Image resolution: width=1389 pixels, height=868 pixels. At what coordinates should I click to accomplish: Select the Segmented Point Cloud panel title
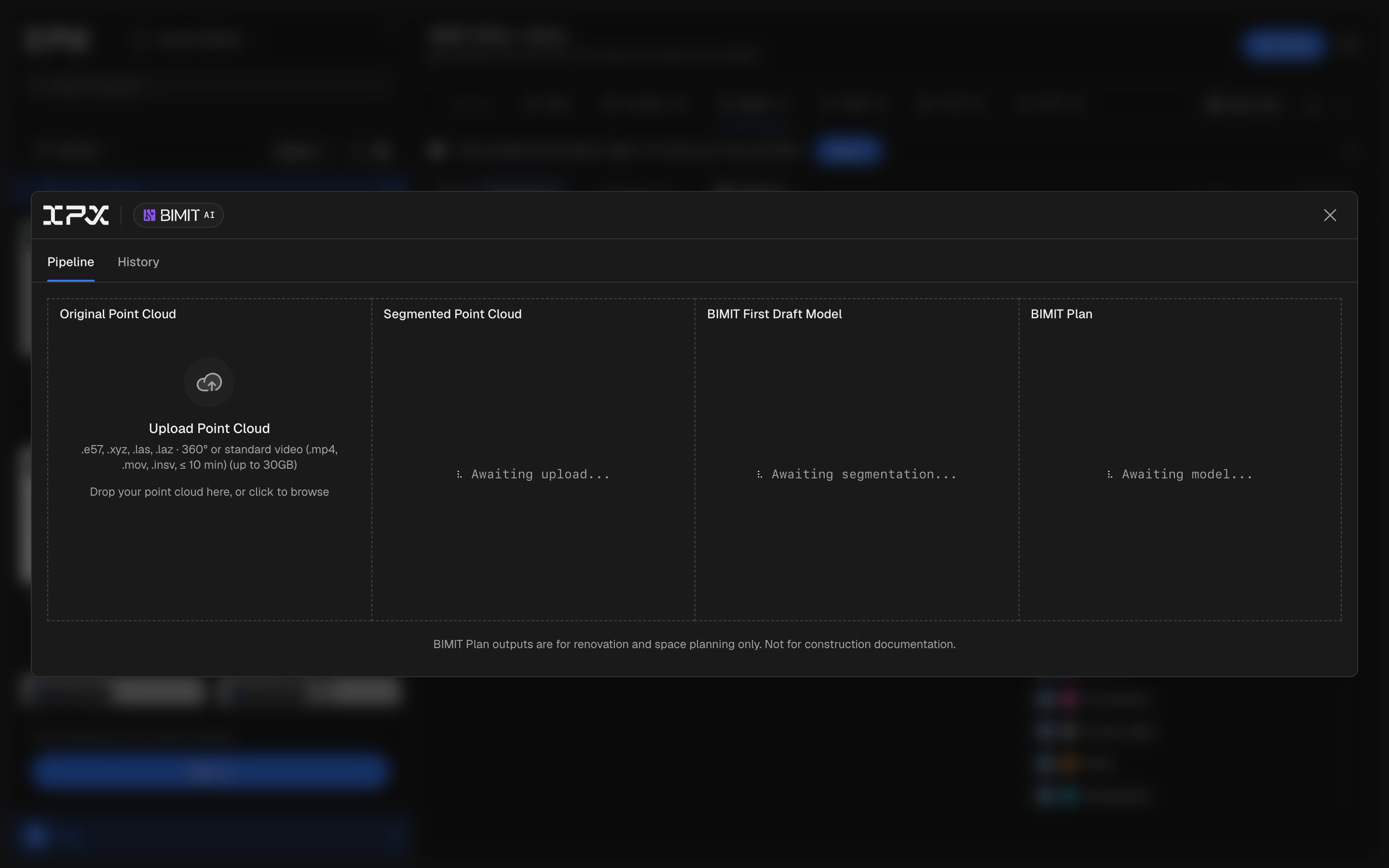[x=452, y=314]
